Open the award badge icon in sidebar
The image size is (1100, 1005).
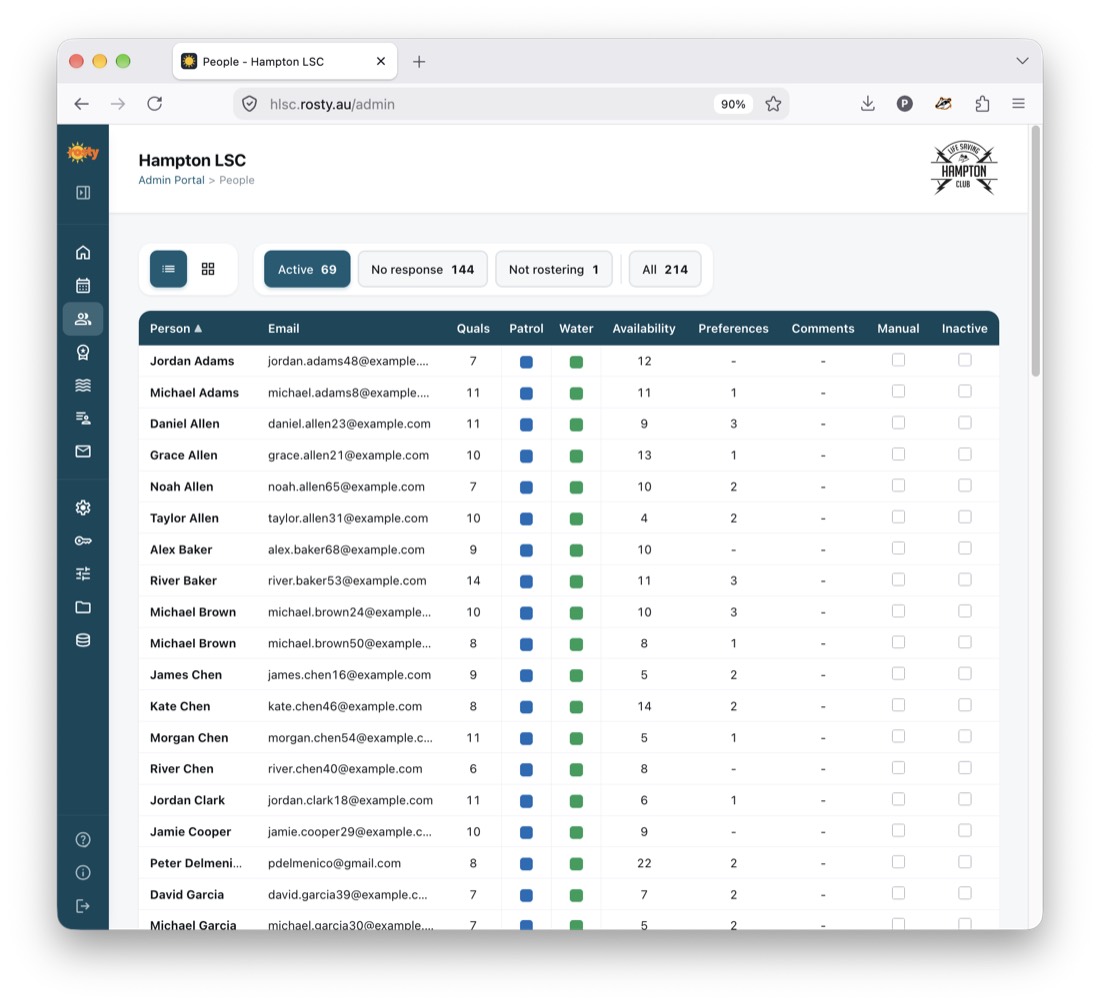(x=83, y=352)
